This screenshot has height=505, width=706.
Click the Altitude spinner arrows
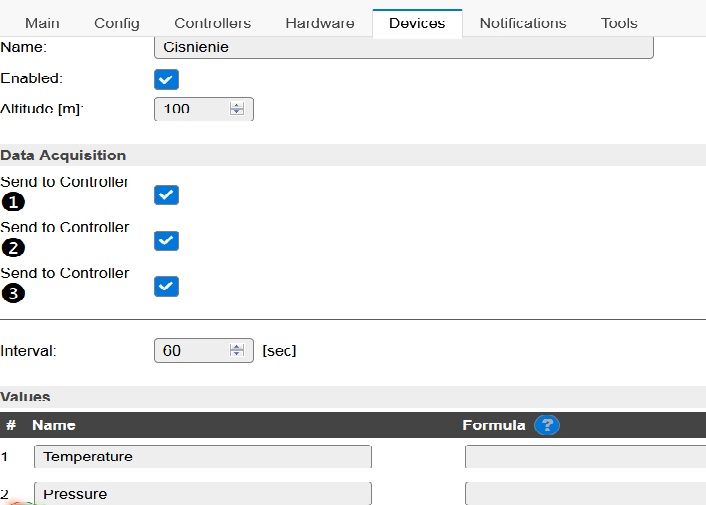pyautogui.click(x=237, y=109)
